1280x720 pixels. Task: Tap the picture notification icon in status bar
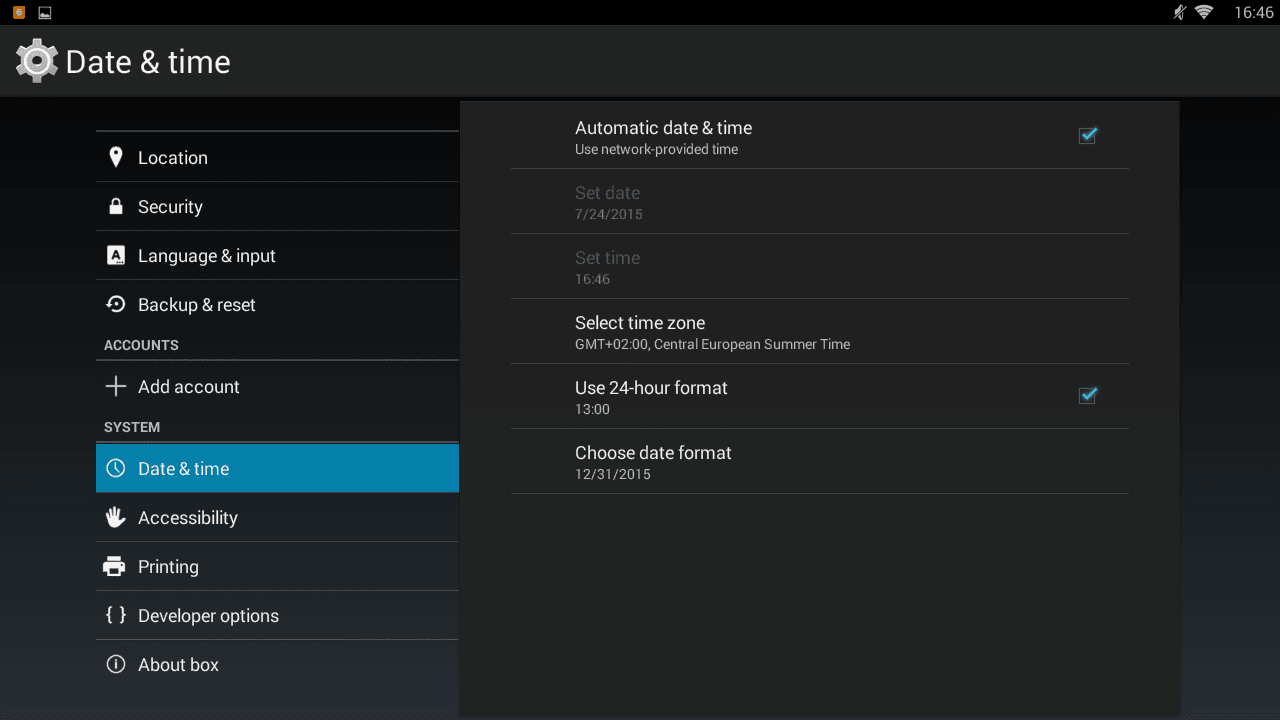pyautogui.click(x=45, y=12)
